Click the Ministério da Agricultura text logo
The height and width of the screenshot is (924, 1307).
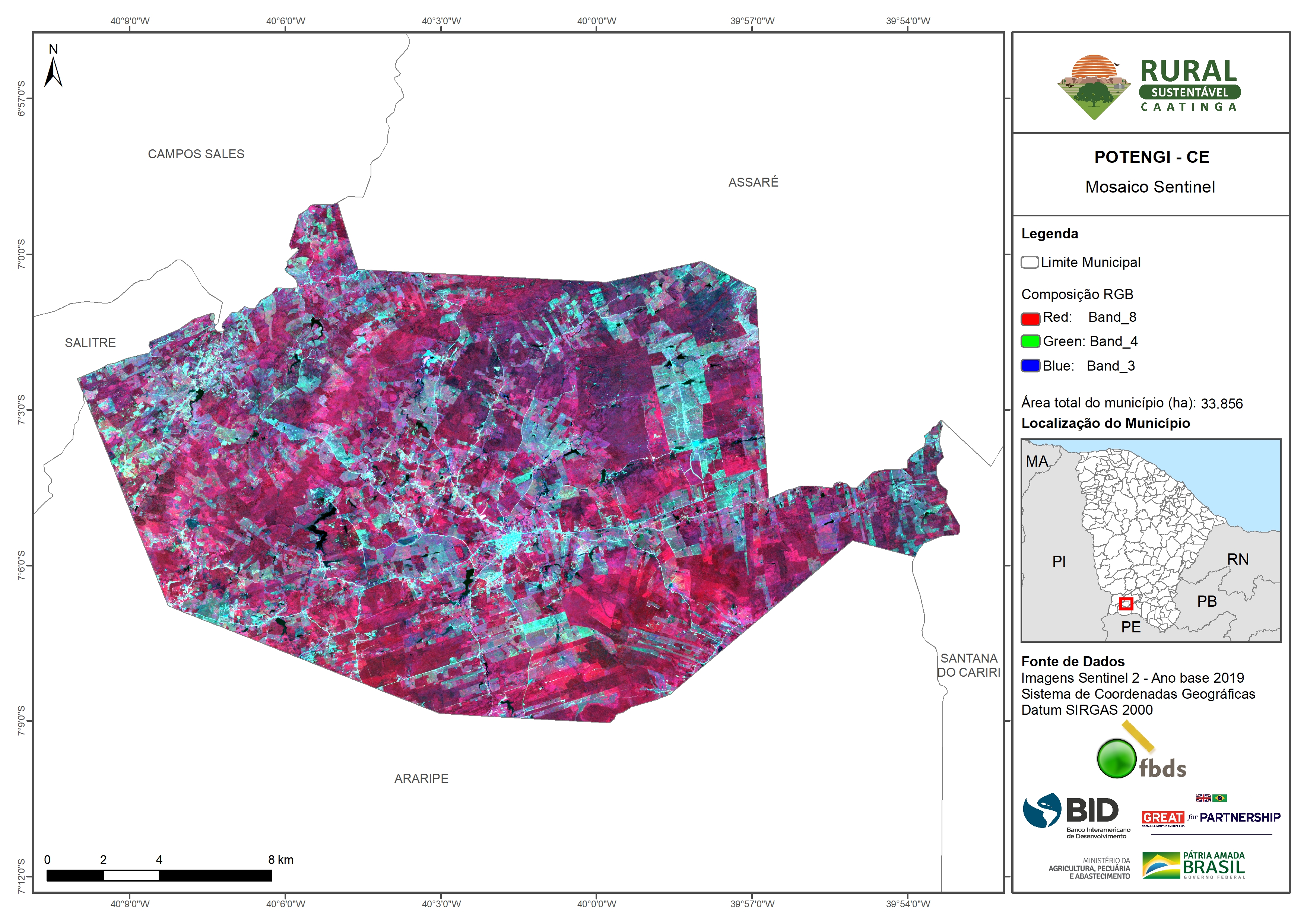pyautogui.click(x=1089, y=868)
